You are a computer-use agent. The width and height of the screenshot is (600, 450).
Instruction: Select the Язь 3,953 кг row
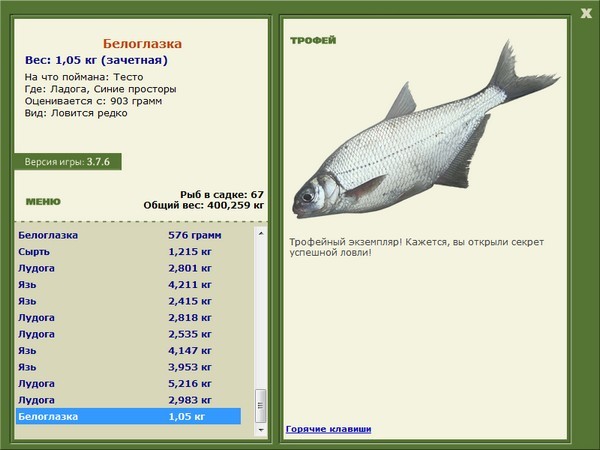coord(128,367)
